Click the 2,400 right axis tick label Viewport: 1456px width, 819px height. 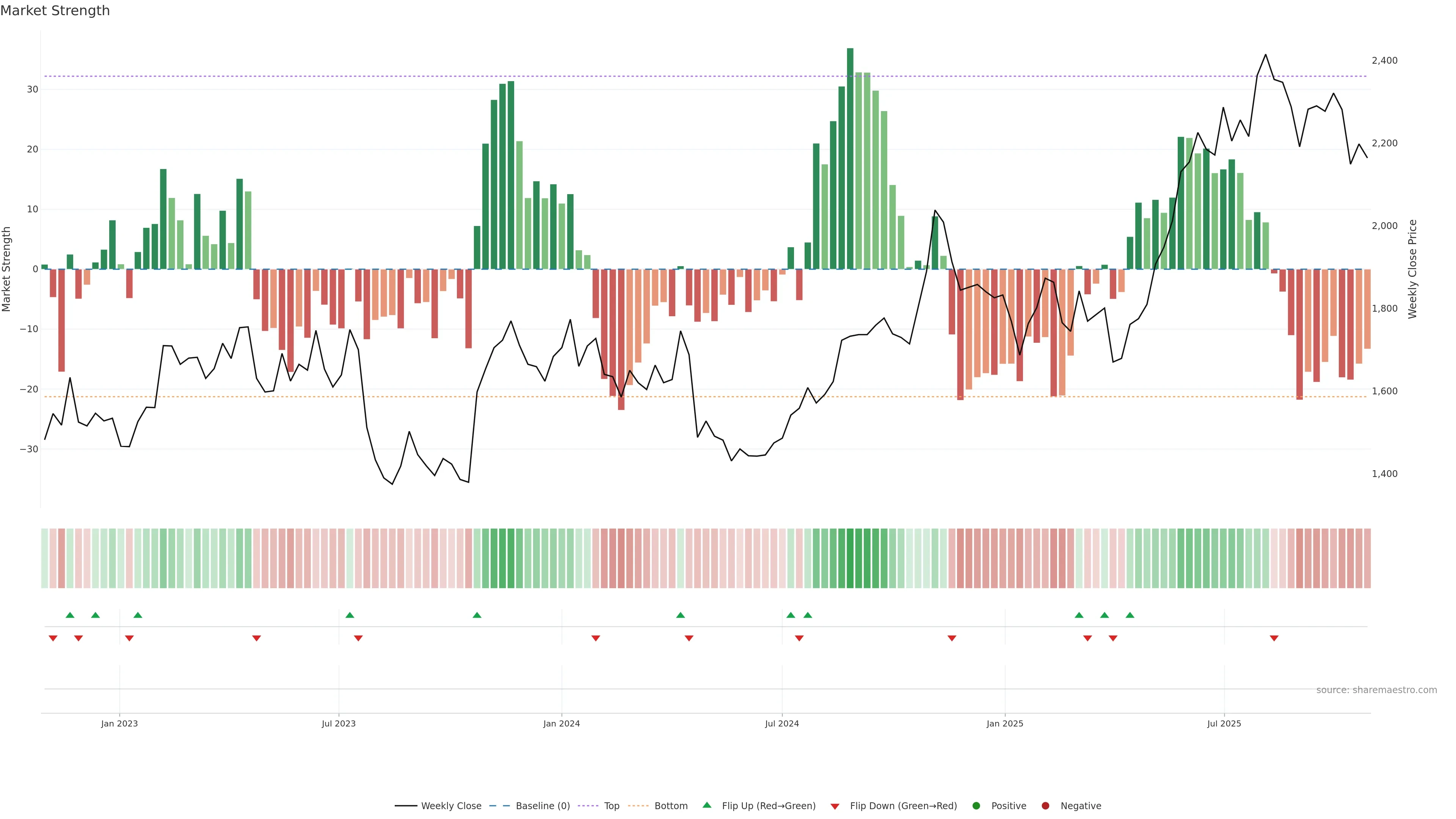(x=1384, y=61)
